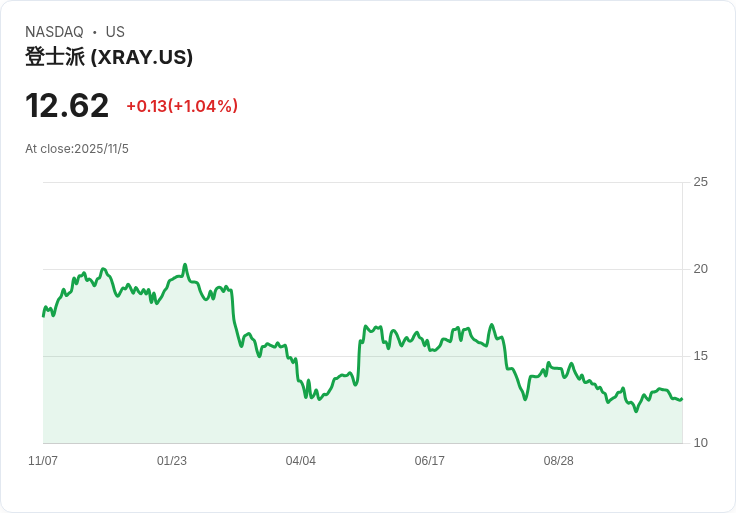Click the sharp price jump after 04/04
Viewport: 736px width, 513px height.
pyautogui.click(x=360, y=357)
